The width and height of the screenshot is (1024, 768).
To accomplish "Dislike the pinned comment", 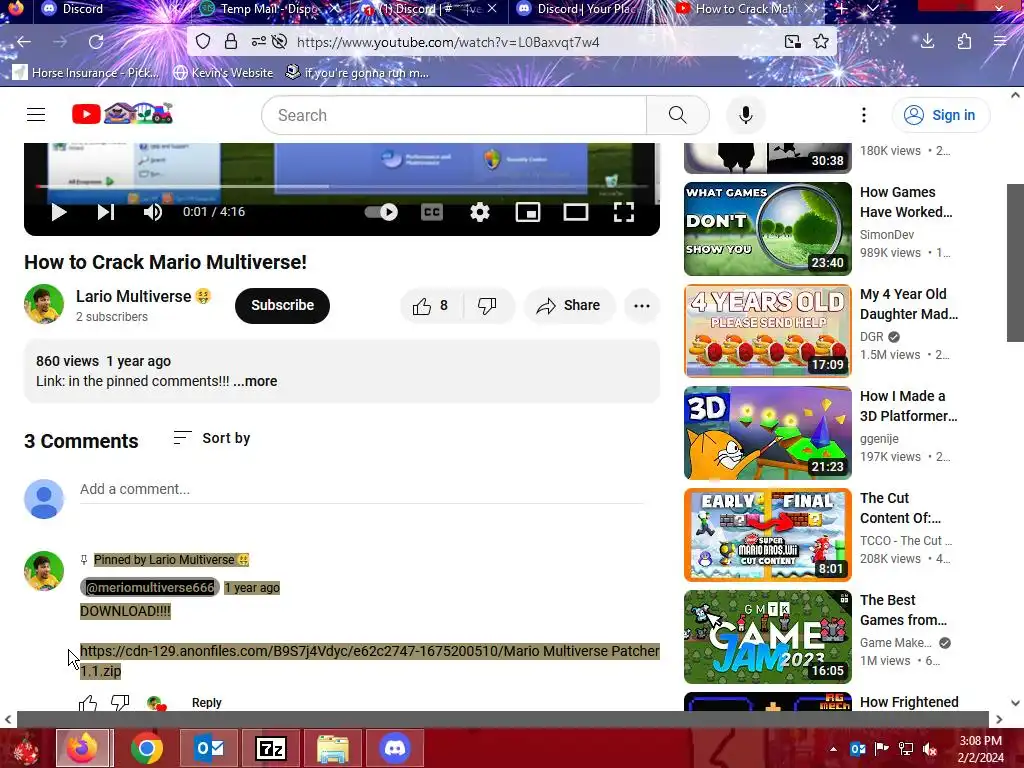I will coord(120,703).
